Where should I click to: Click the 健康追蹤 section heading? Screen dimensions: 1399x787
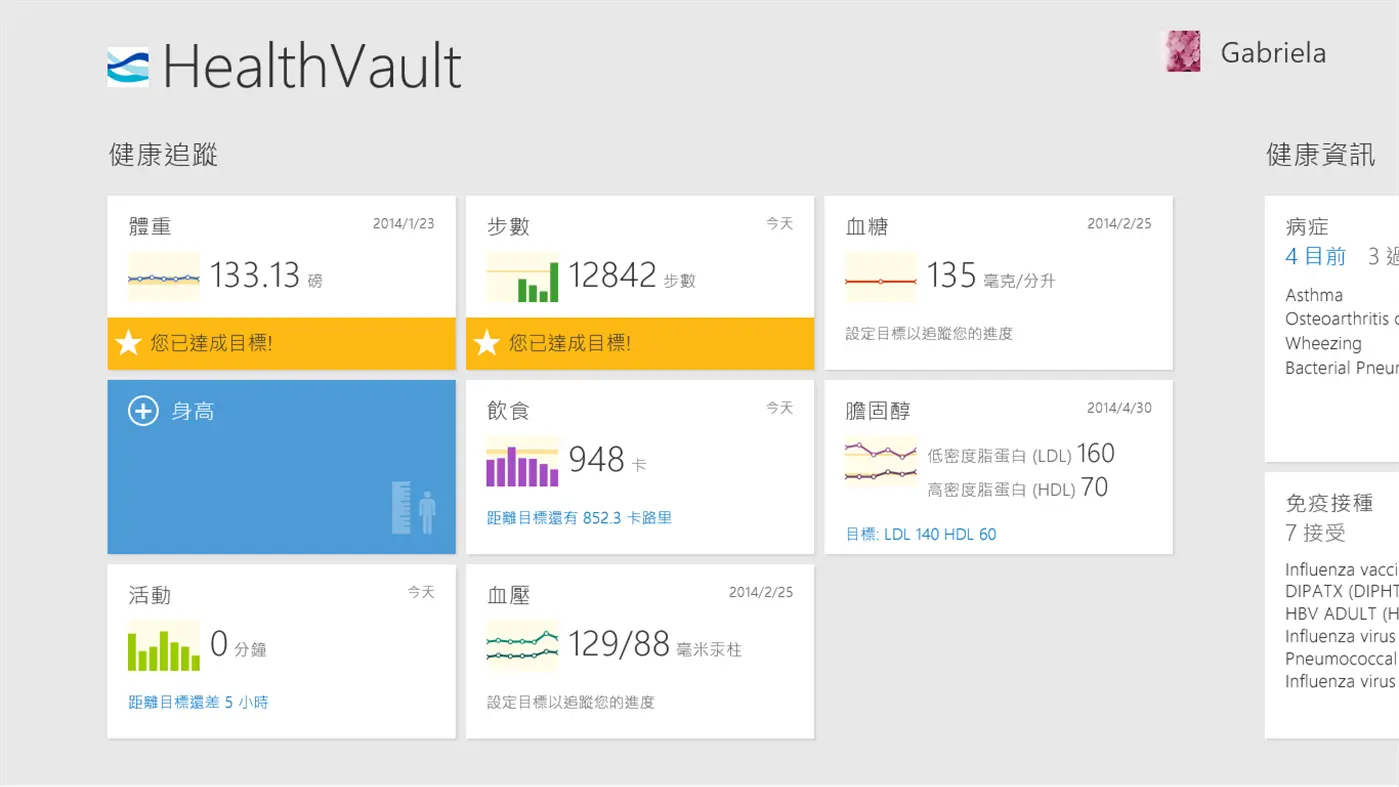click(164, 155)
